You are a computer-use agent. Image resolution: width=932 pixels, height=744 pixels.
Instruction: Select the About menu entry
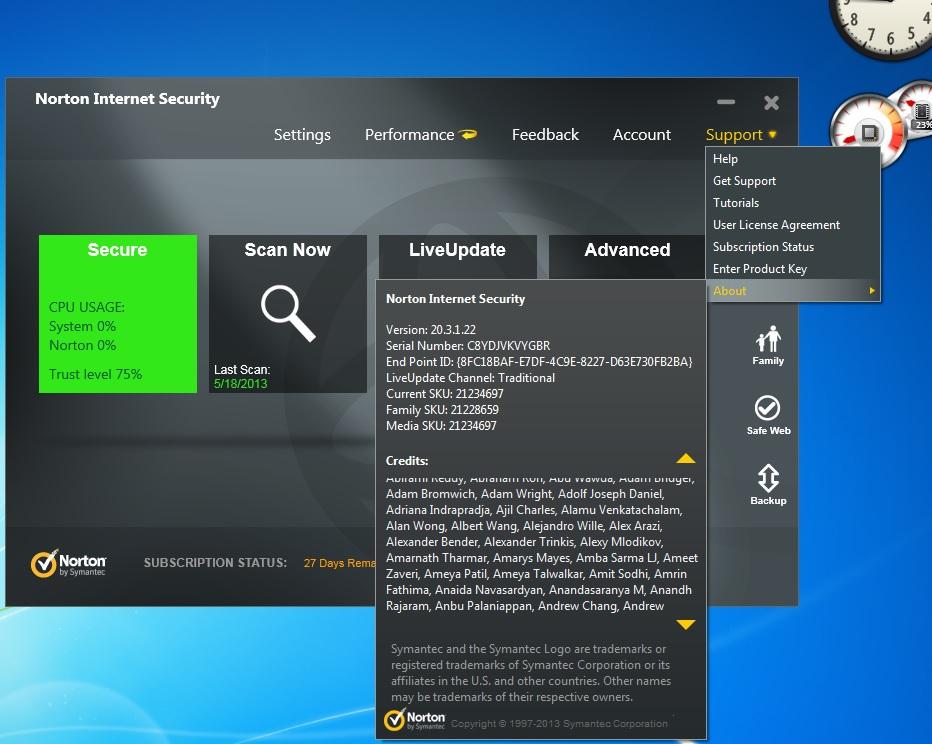pos(794,291)
